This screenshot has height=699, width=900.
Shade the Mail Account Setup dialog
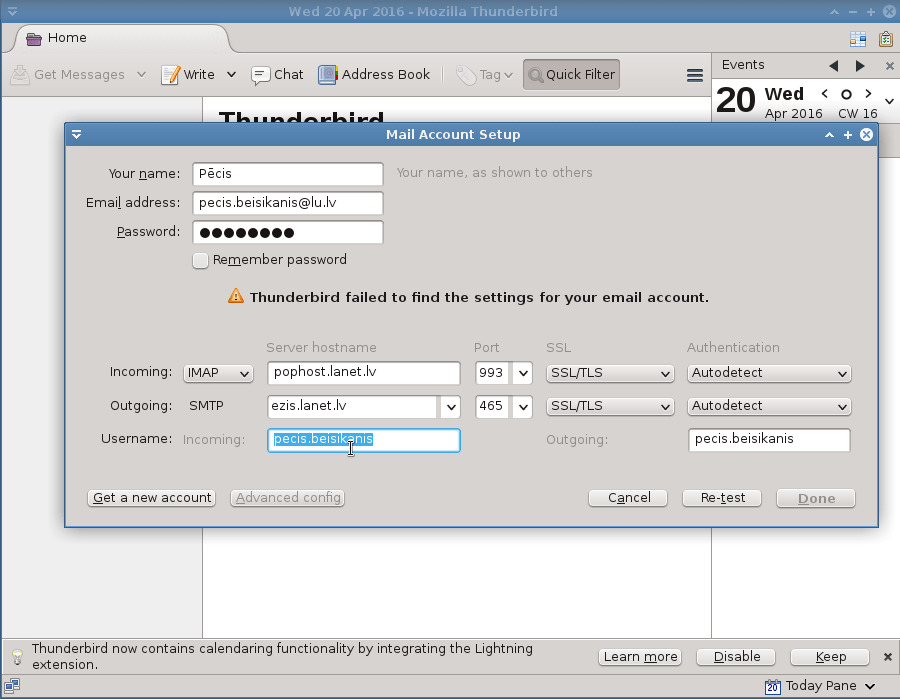tap(829, 135)
